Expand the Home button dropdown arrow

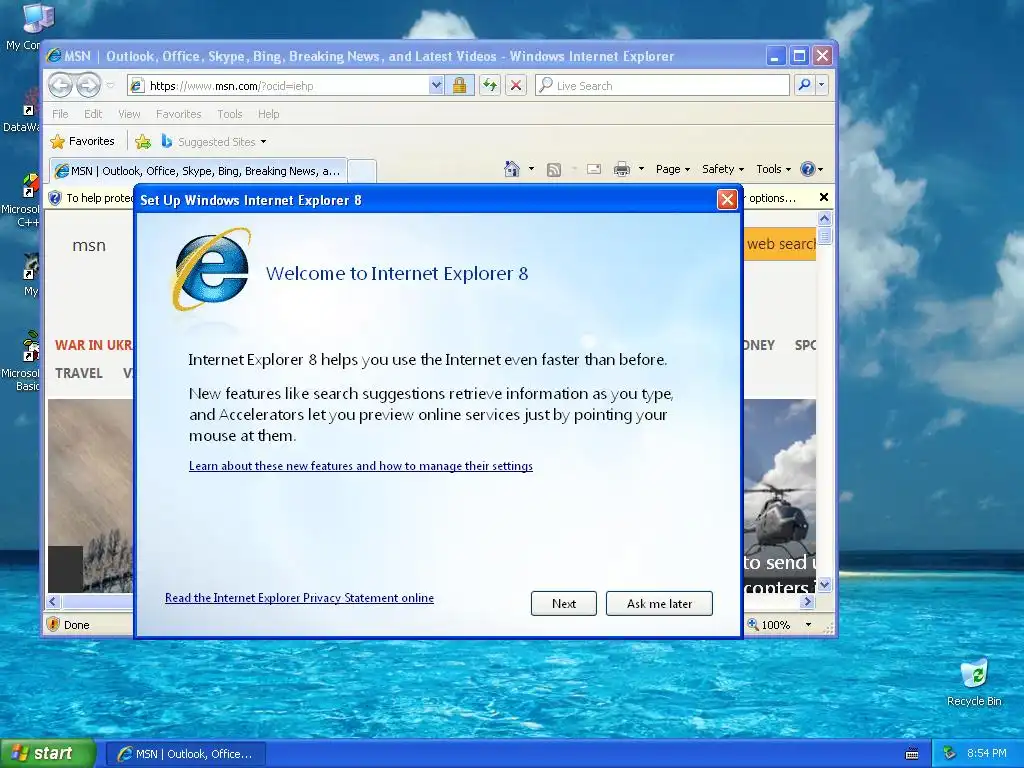pos(531,169)
